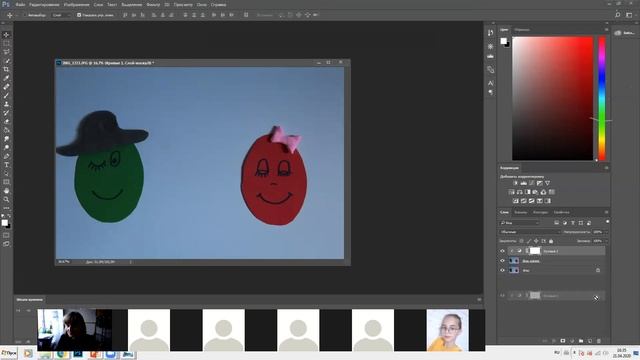Create a new layer button

pos(590,340)
